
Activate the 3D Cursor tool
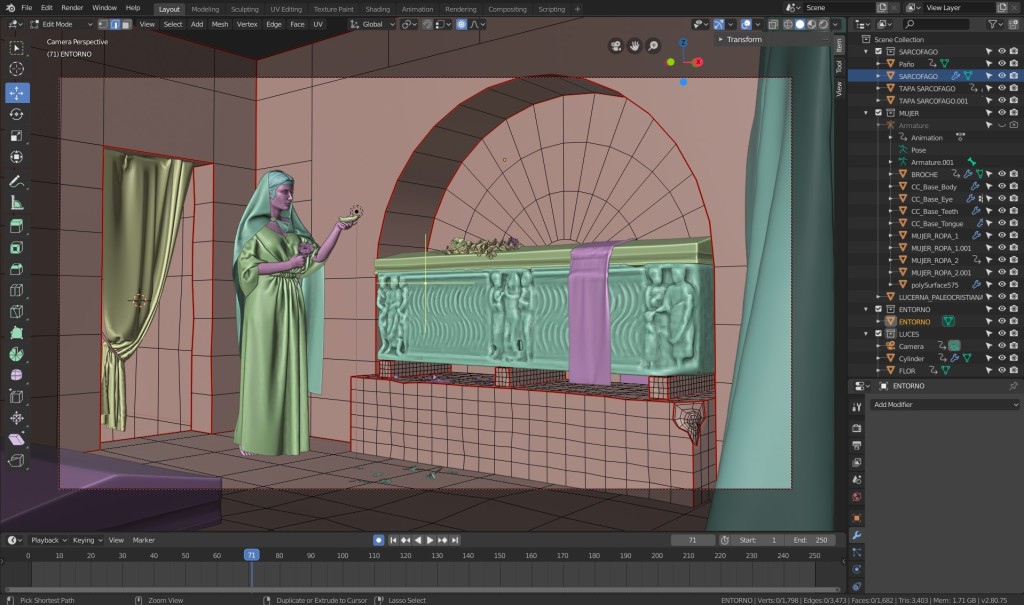pos(17,69)
